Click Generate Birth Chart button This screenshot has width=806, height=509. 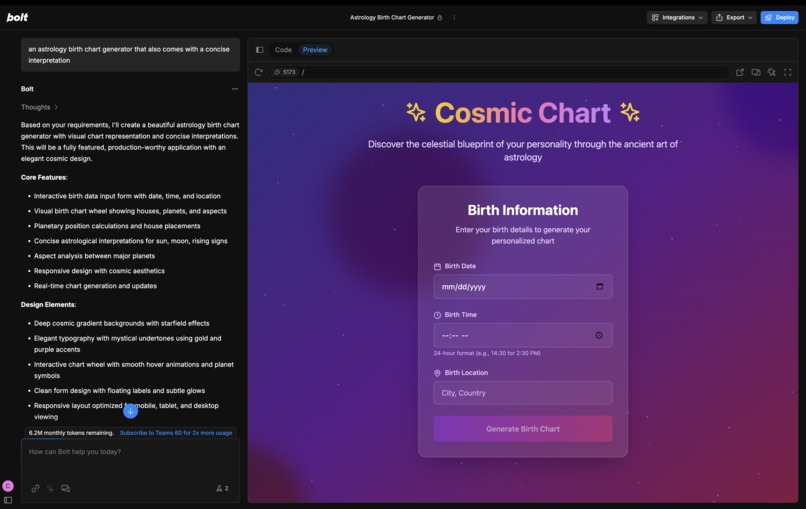pyautogui.click(x=523, y=429)
